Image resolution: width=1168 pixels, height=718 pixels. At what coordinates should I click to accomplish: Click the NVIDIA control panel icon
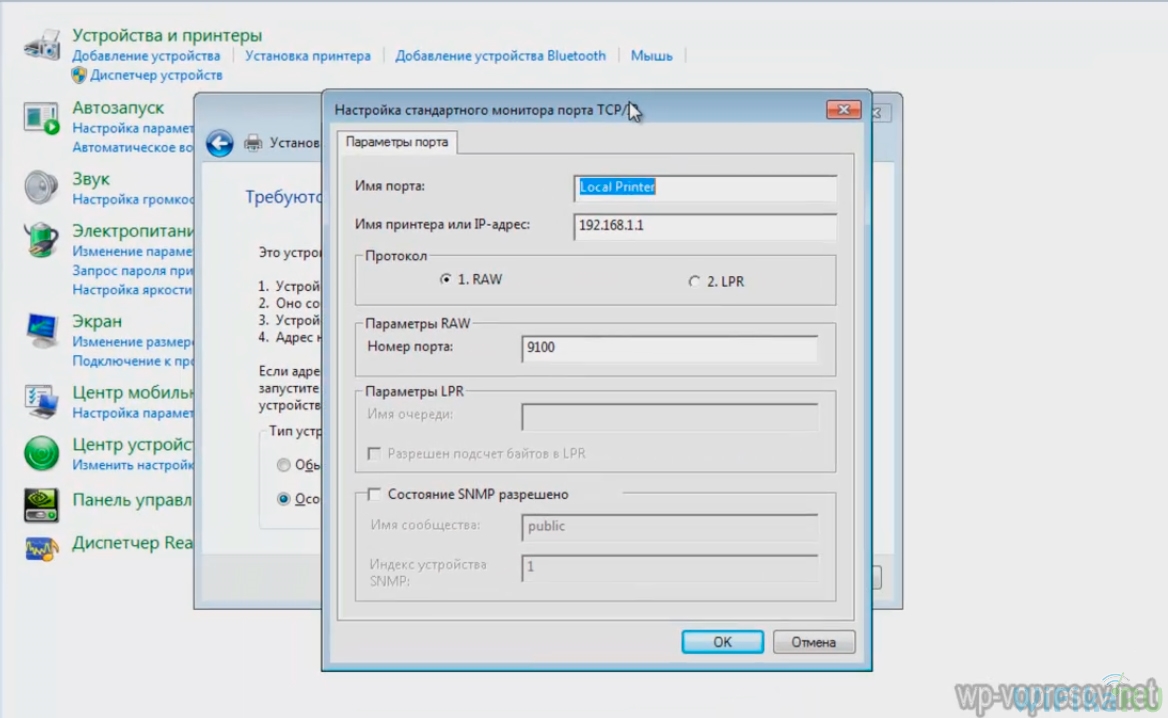(x=42, y=504)
